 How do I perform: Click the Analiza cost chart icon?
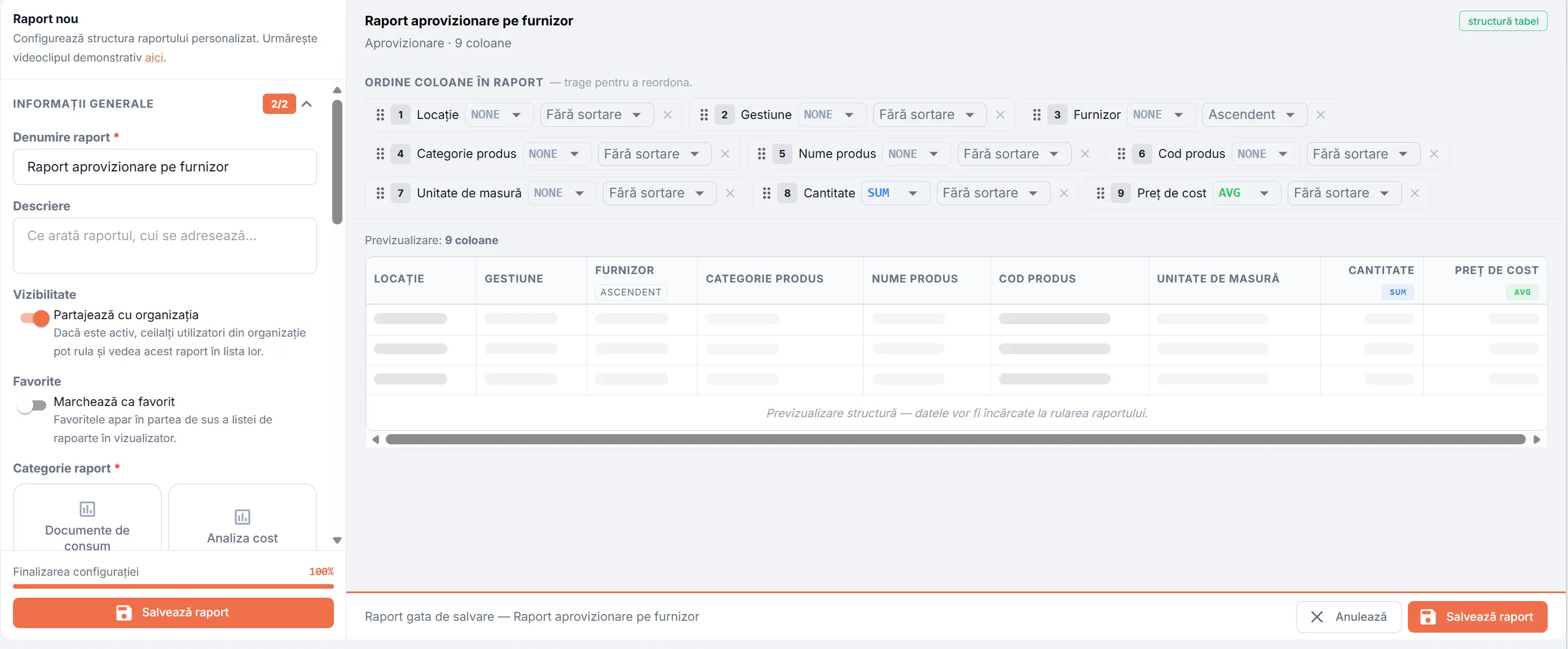243,516
